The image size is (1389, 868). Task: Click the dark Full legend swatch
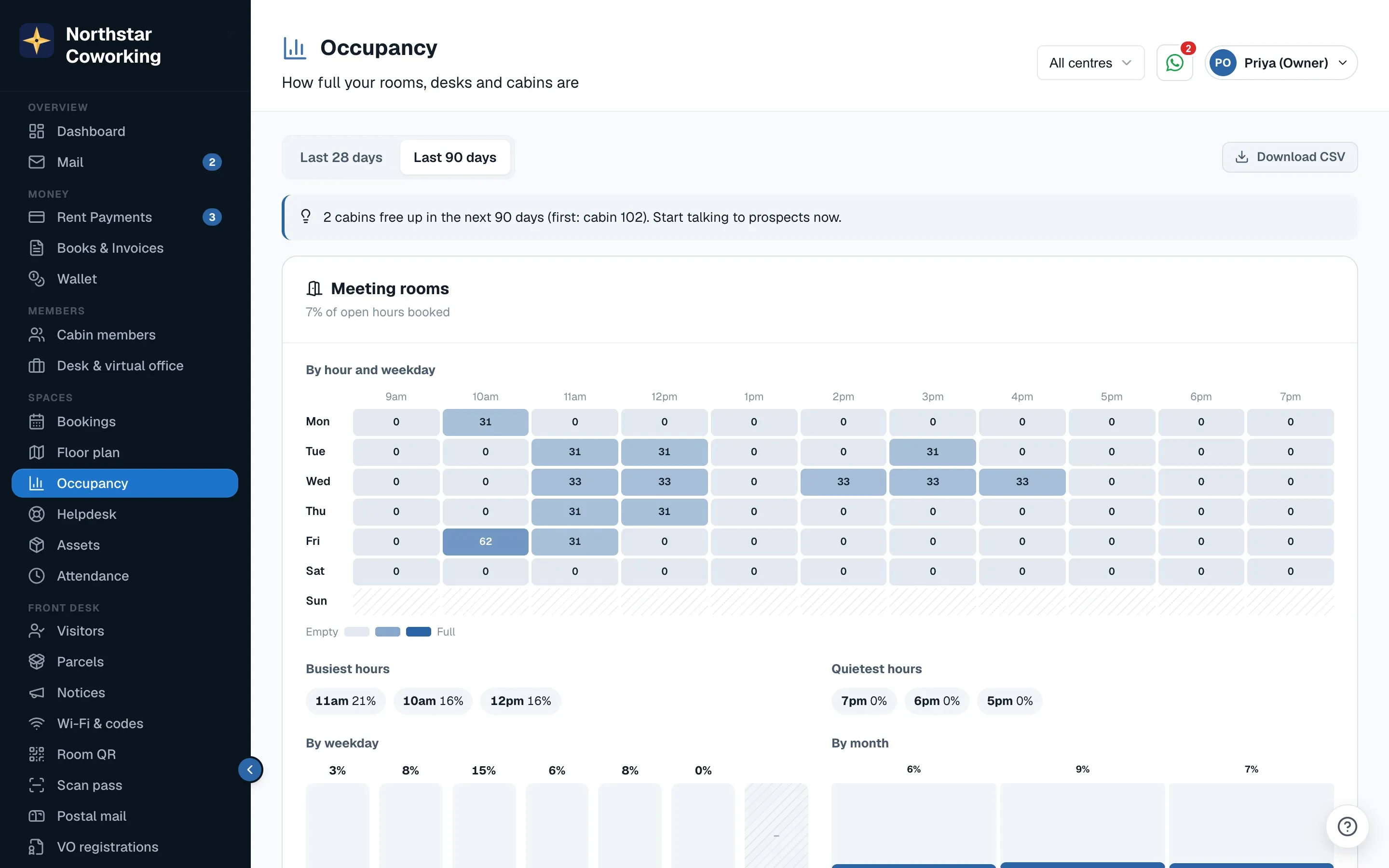tap(419, 632)
